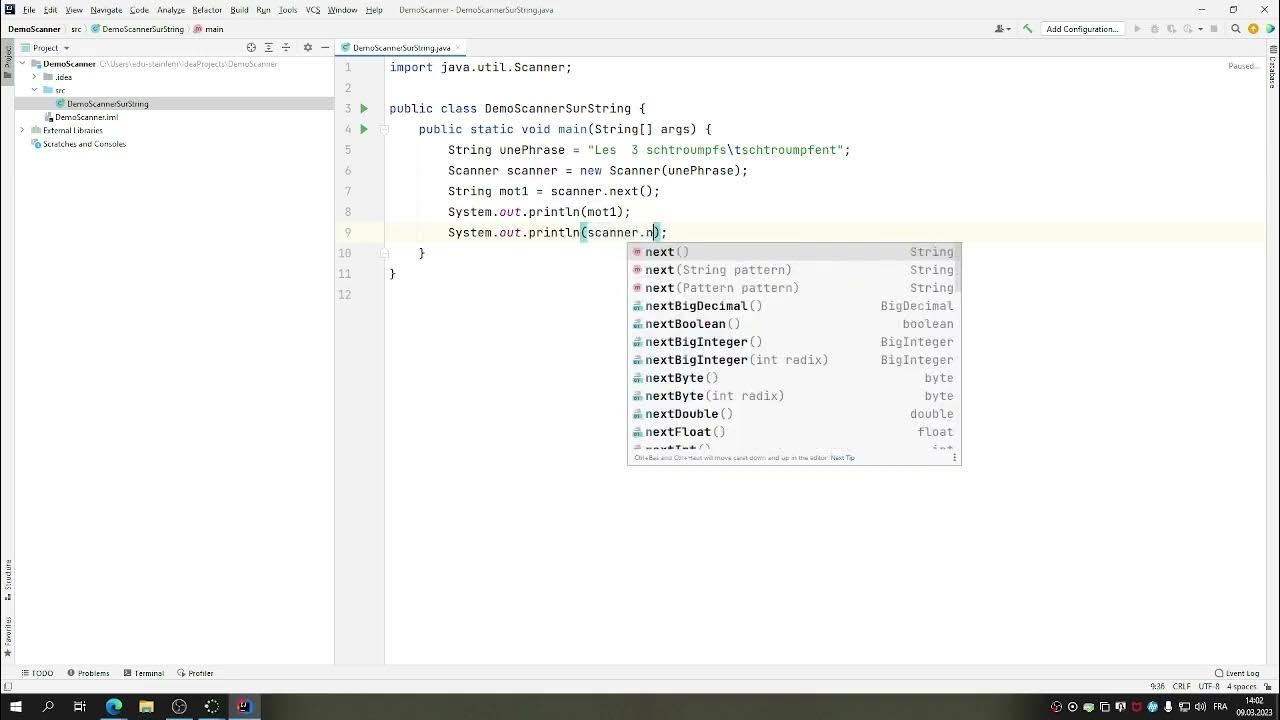Open the Refactor menu
The width and height of the screenshot is (1280, 720).
click(207, 10)
